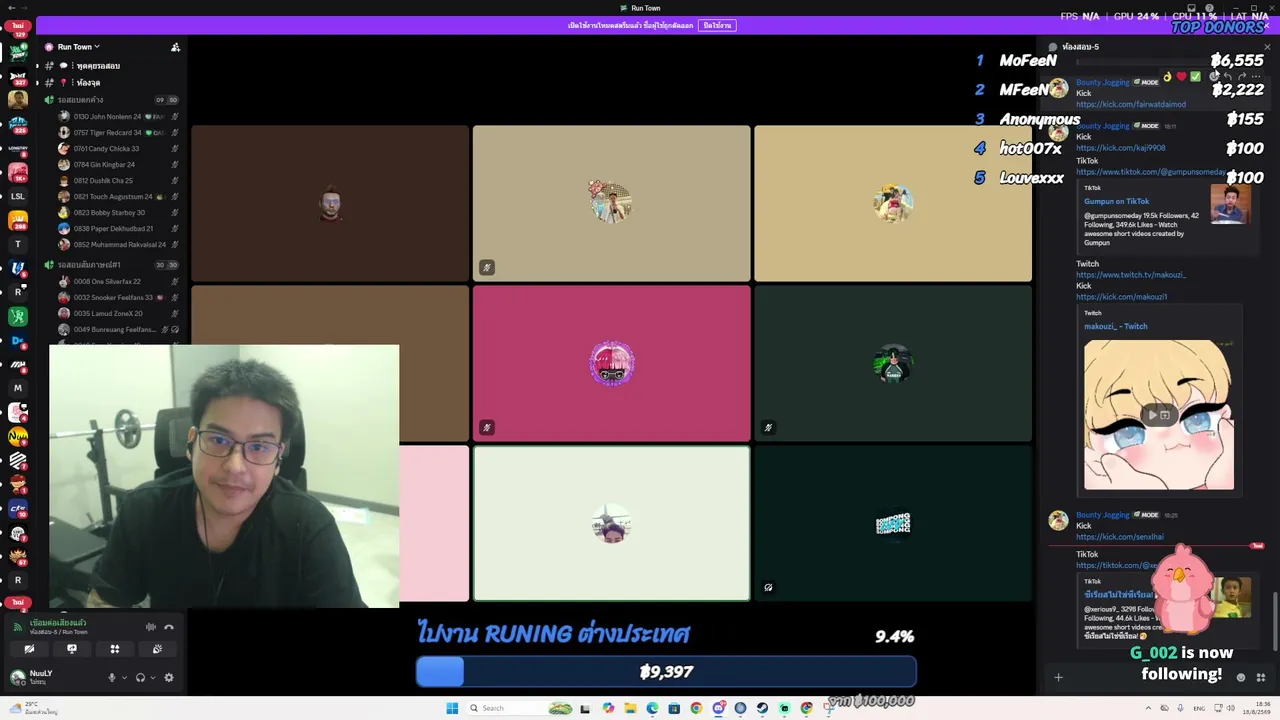
Task: Click muted mic icon on magenta tile
Action: (x=486, y=427)
